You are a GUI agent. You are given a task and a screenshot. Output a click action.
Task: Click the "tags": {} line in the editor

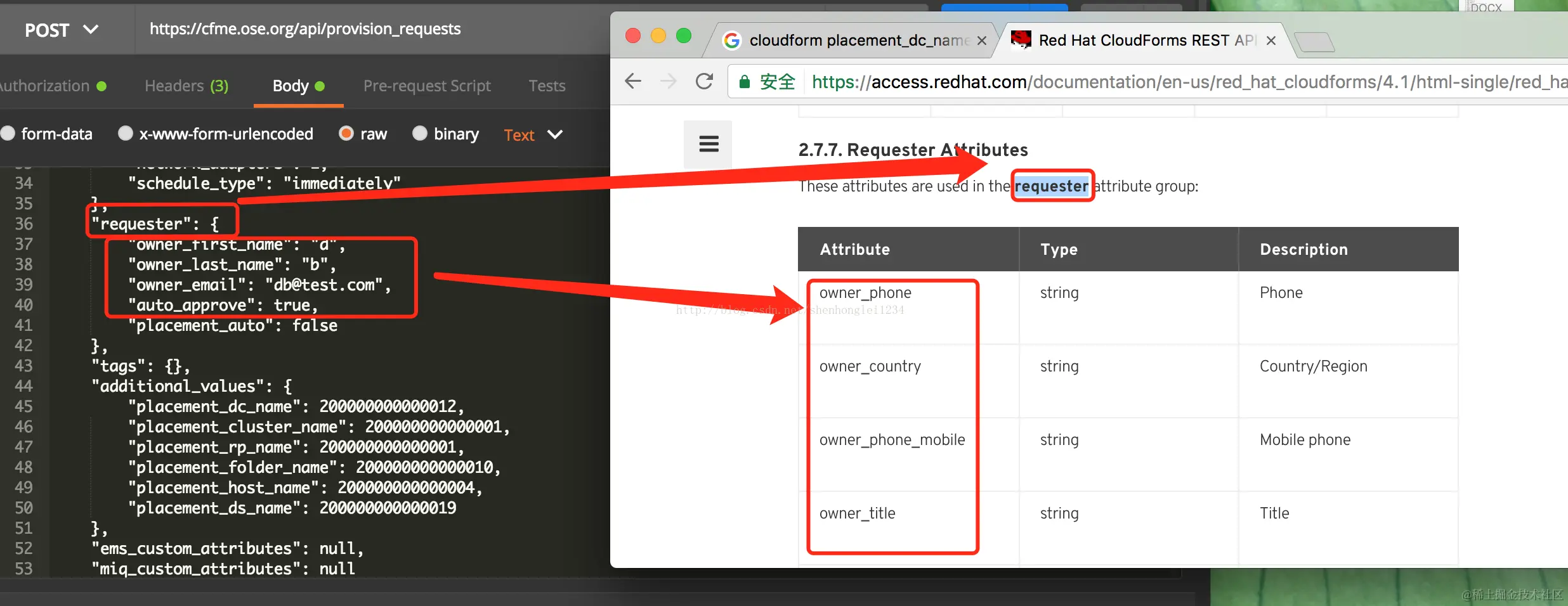(x=141, y=366)
